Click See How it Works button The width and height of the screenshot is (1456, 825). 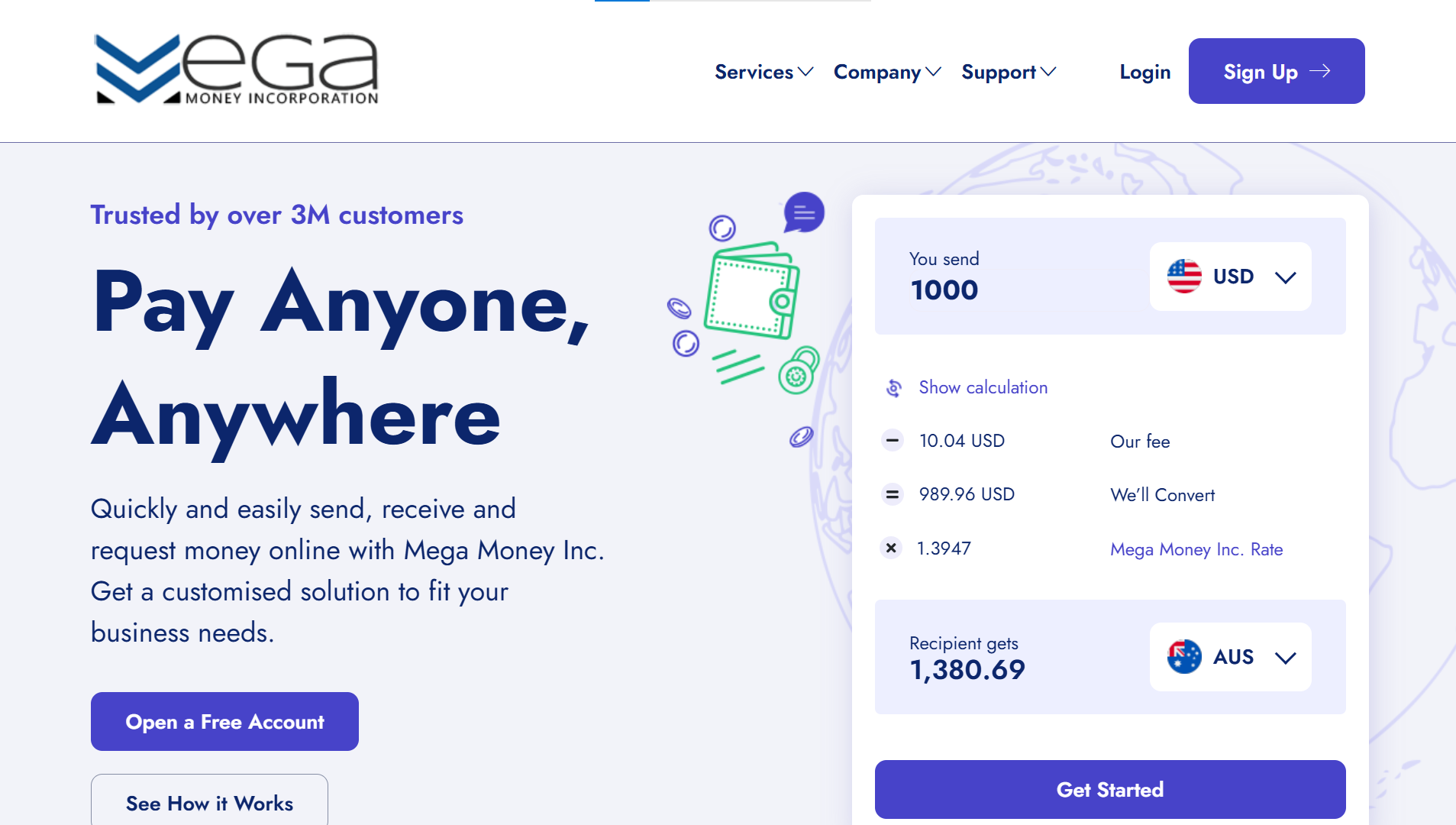point(209,802)
